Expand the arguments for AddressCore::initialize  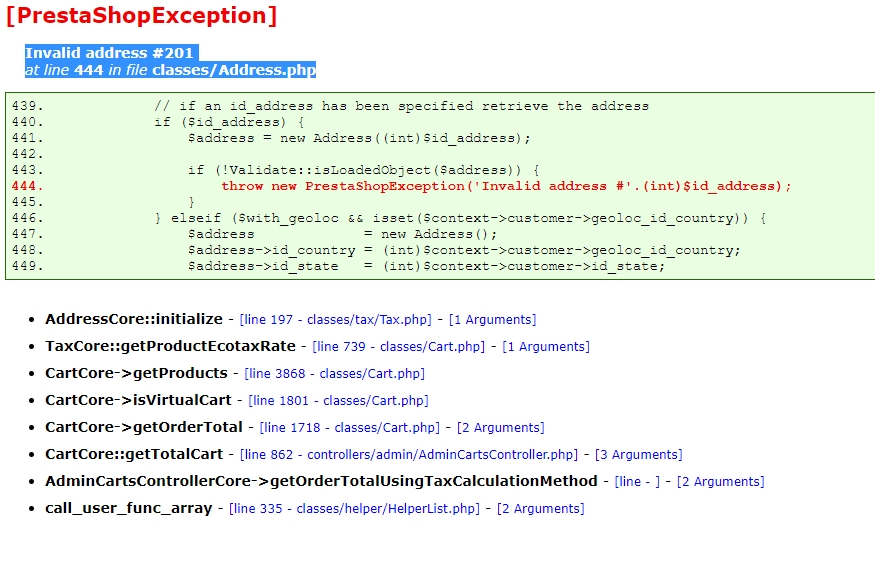pos(492,320)
